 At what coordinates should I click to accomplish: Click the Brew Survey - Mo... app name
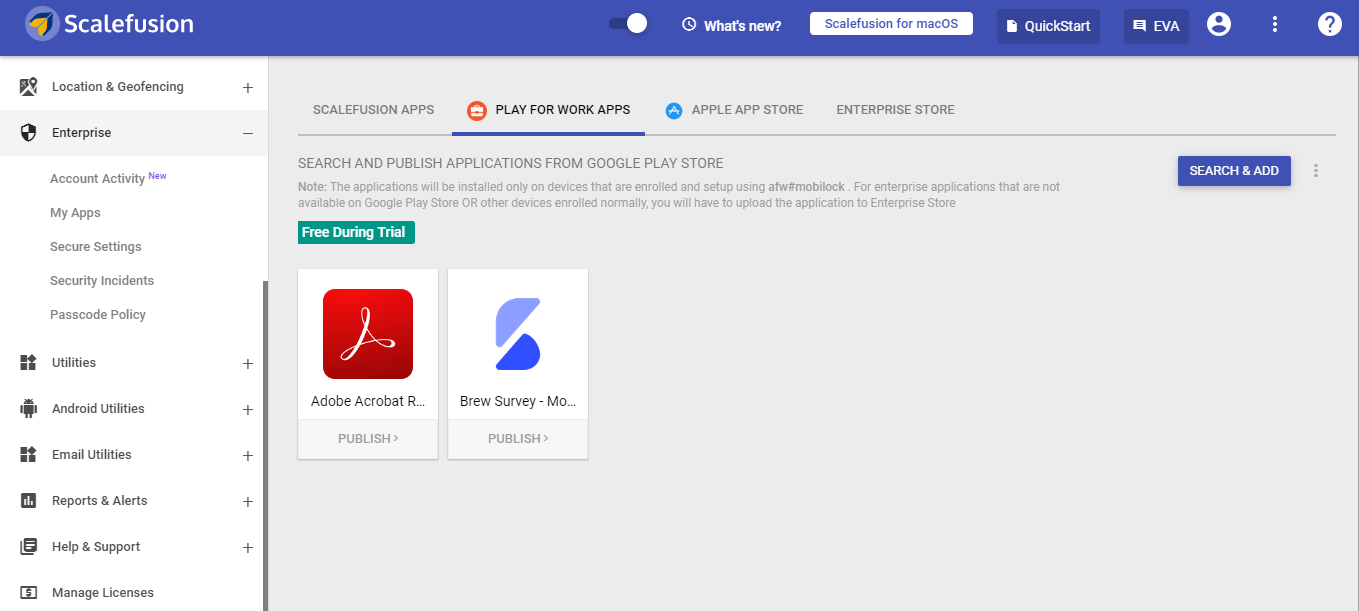click(518, 402)
